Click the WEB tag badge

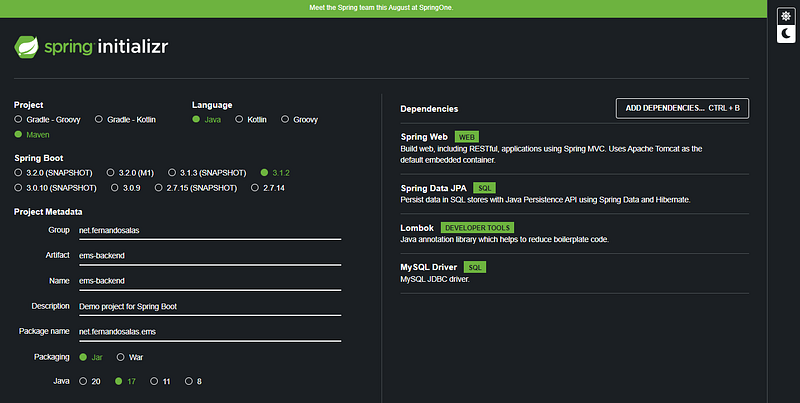pyautogui.click(x=466, y=137)
